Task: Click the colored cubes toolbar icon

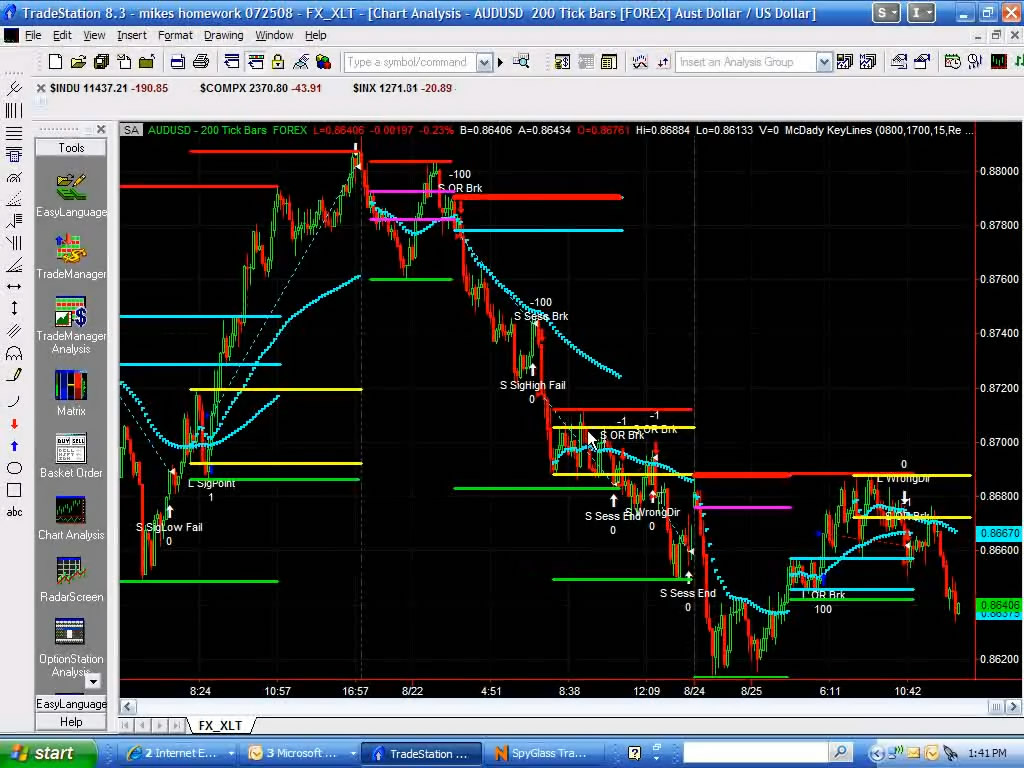Action: click(x=323, y=62)
